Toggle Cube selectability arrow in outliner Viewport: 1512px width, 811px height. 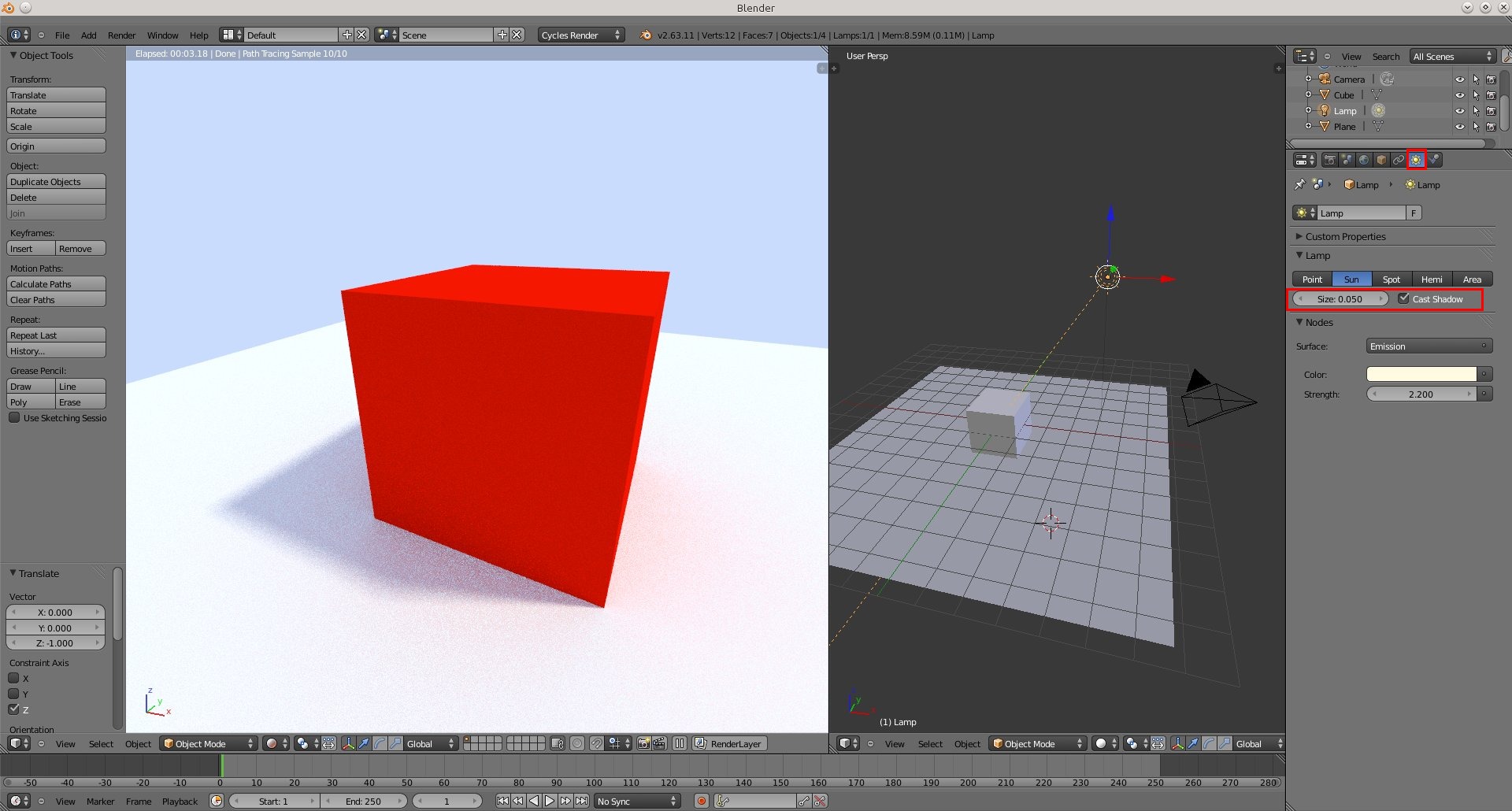(1476, 94)
